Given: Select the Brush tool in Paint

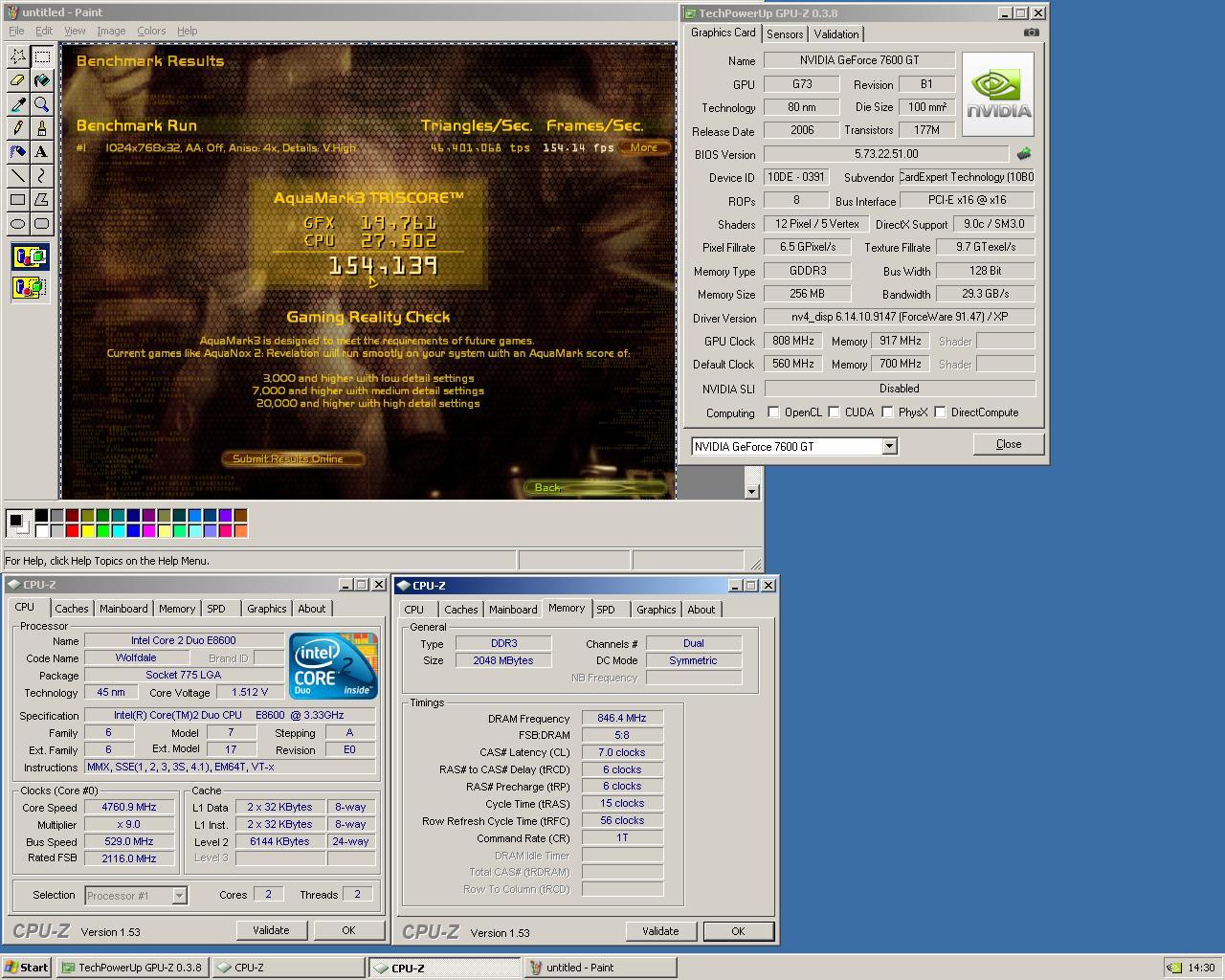Looking at the screenshot, I should click(x=42, y=128).
